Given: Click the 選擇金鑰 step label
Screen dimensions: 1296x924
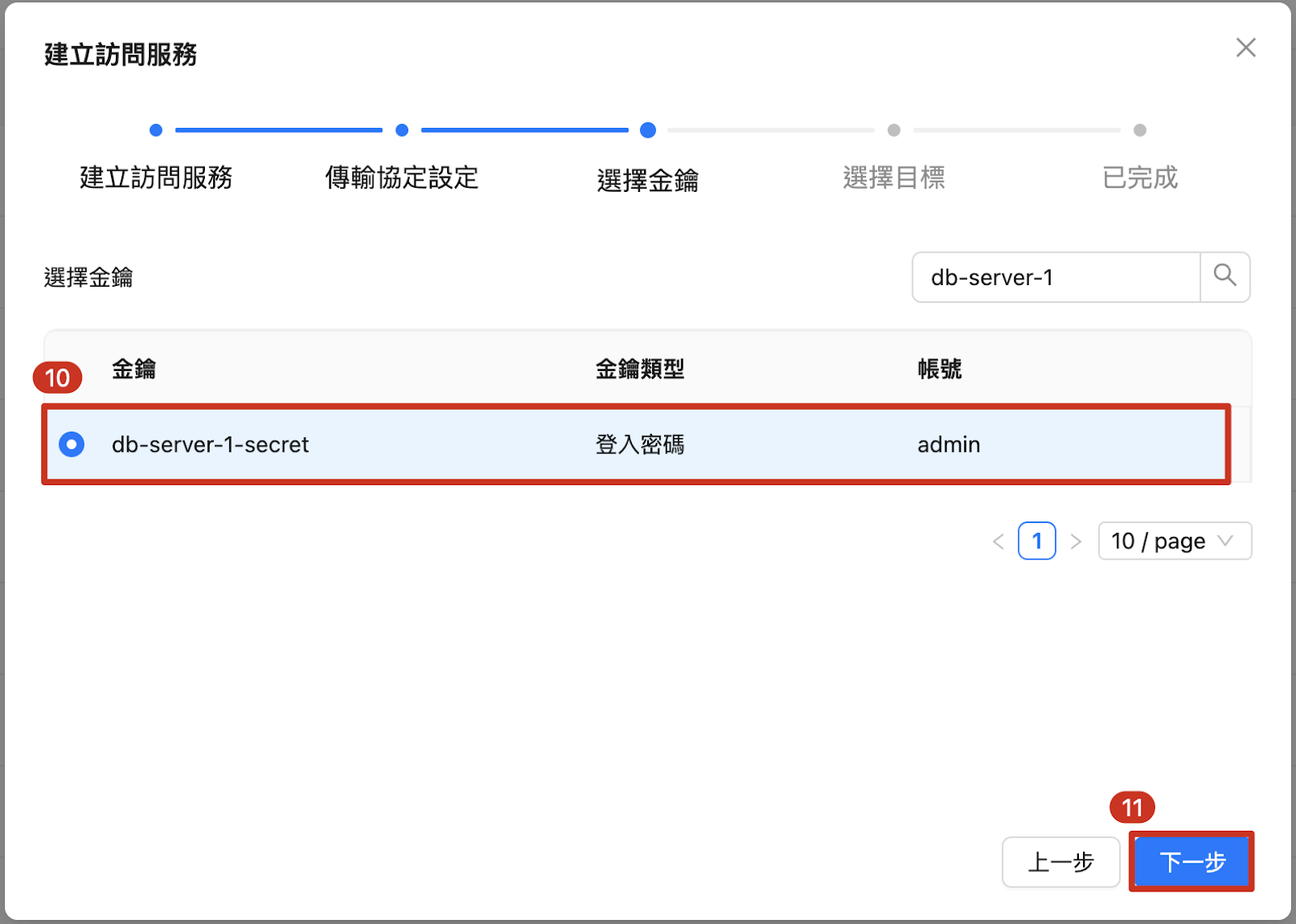Looking at the screenshot, I should click(647, 180).
